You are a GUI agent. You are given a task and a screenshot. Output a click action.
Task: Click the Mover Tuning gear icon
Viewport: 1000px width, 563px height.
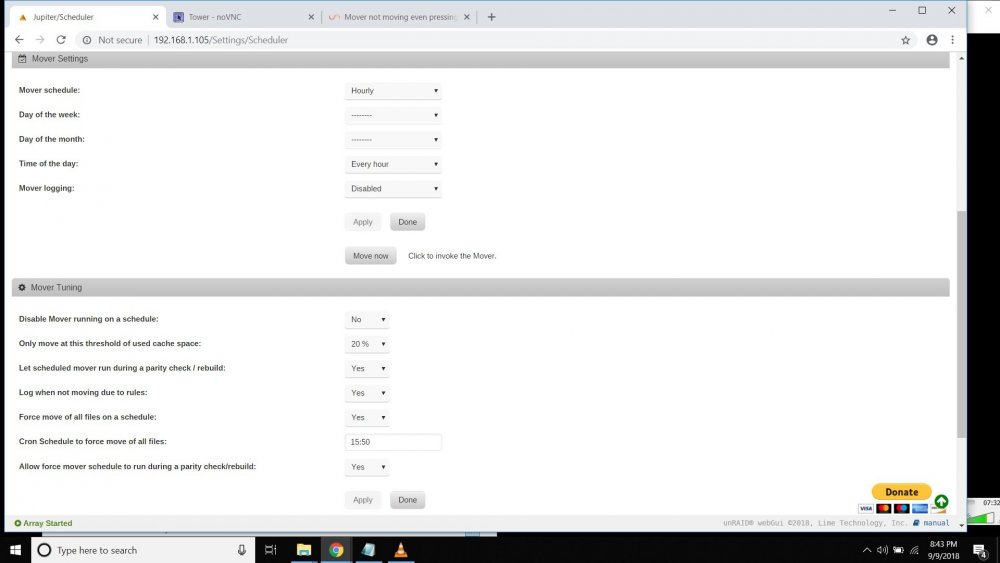pyautogui.click(x=22, y=288)
